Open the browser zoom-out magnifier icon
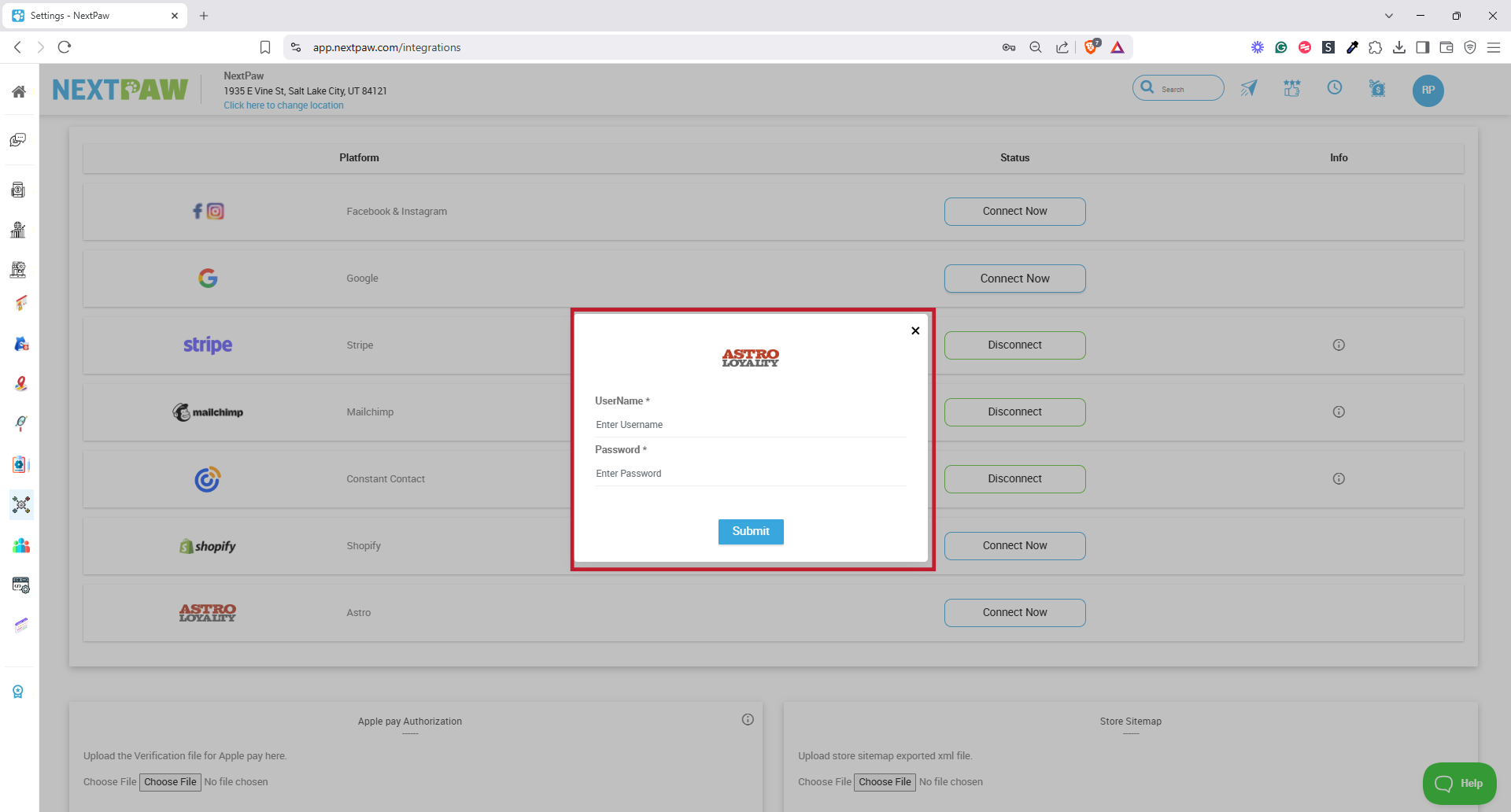This screenshot has height=812, width=1511. [x=1036, y=47]
